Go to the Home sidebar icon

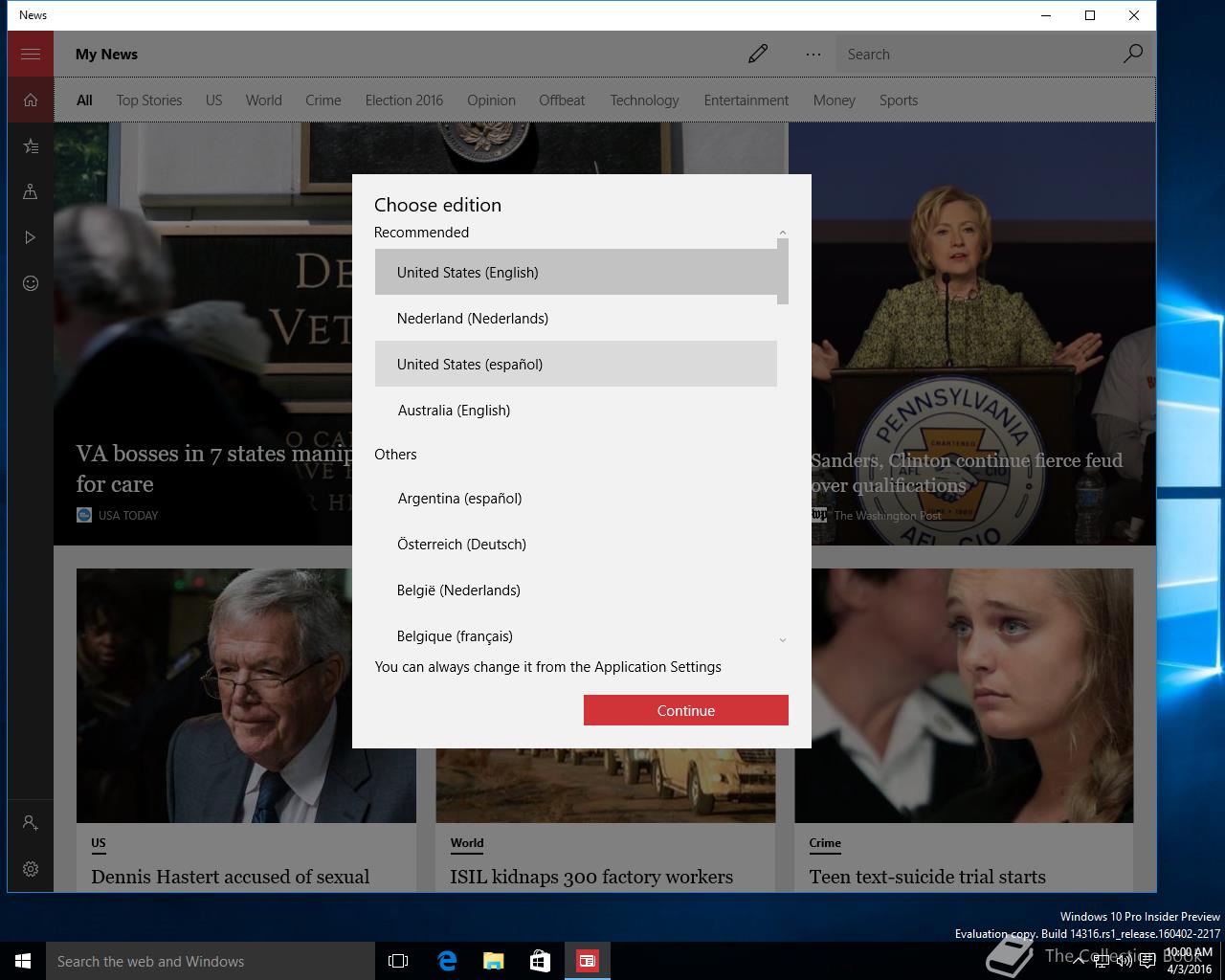coord(31,100)
